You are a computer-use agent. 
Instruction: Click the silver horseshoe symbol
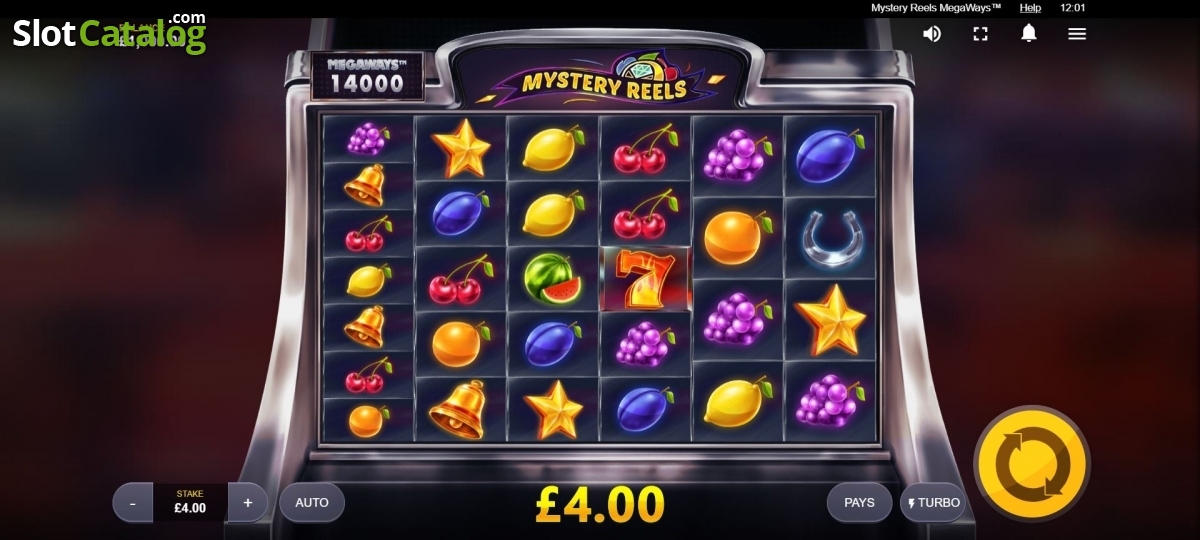pyautogui.click(x=830, y=238)
